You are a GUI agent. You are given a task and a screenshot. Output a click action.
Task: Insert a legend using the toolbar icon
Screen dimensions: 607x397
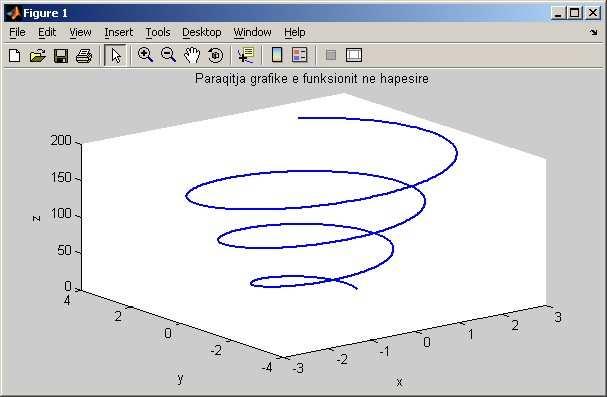click(x=300, y=55)
